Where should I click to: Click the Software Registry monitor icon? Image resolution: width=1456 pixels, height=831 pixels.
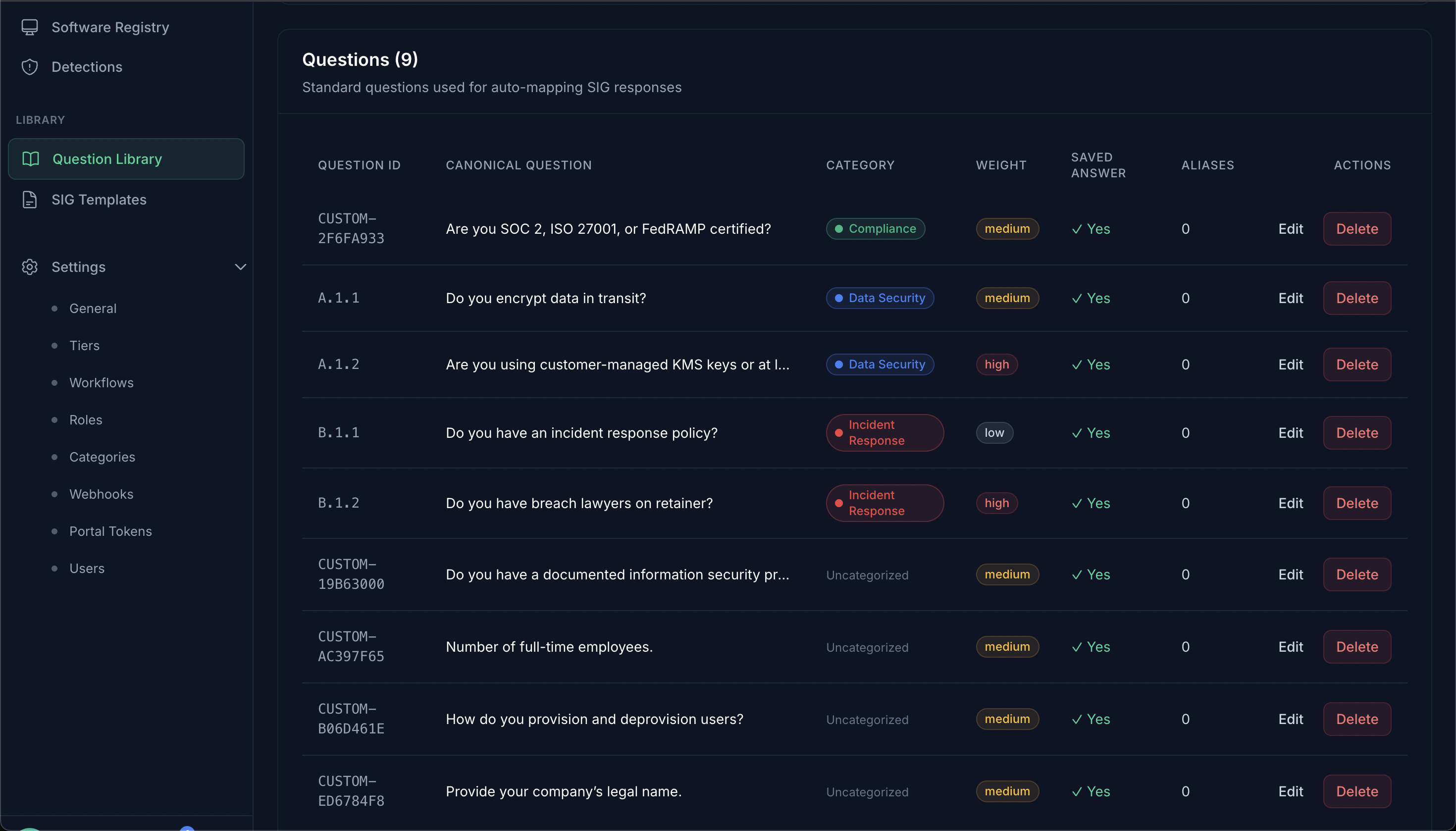tap(30, 27)
